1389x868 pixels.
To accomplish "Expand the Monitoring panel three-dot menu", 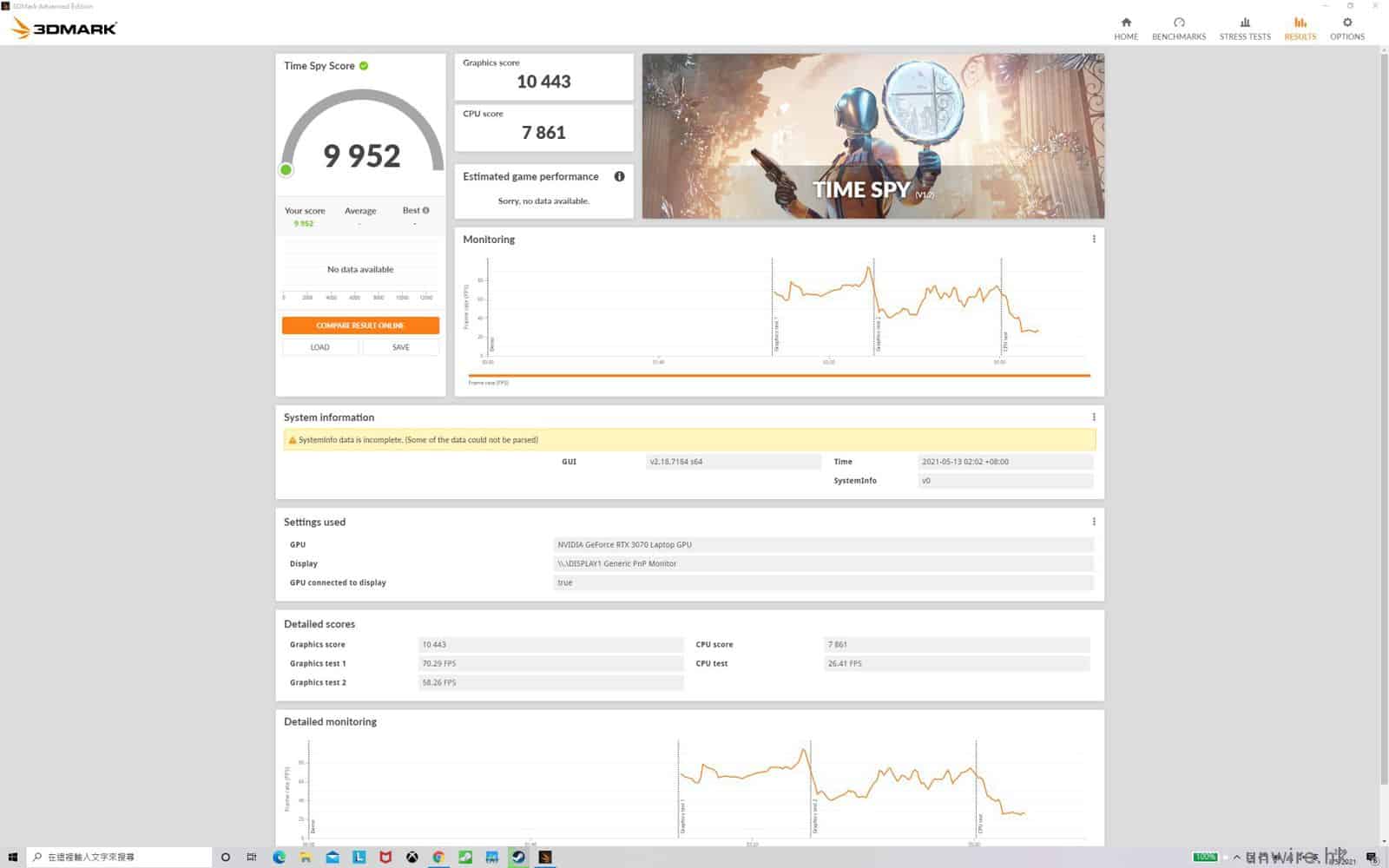I will (1093, 240).
